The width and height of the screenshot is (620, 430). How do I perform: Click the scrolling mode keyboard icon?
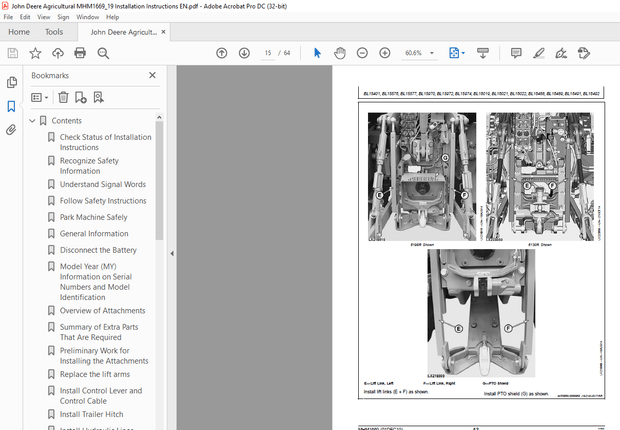[x=483, y=53]
